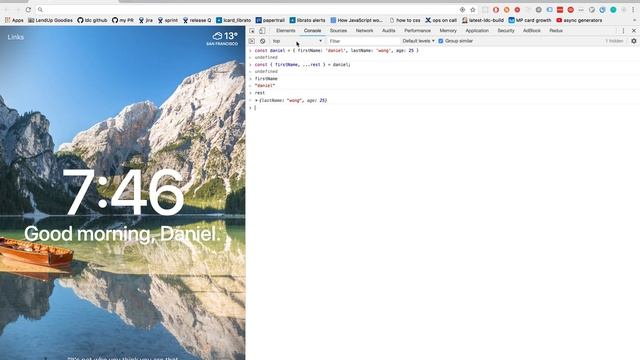Open the Memory tab
The height and width of the screenshot is (360, 640).
click(x=448, y=31)
